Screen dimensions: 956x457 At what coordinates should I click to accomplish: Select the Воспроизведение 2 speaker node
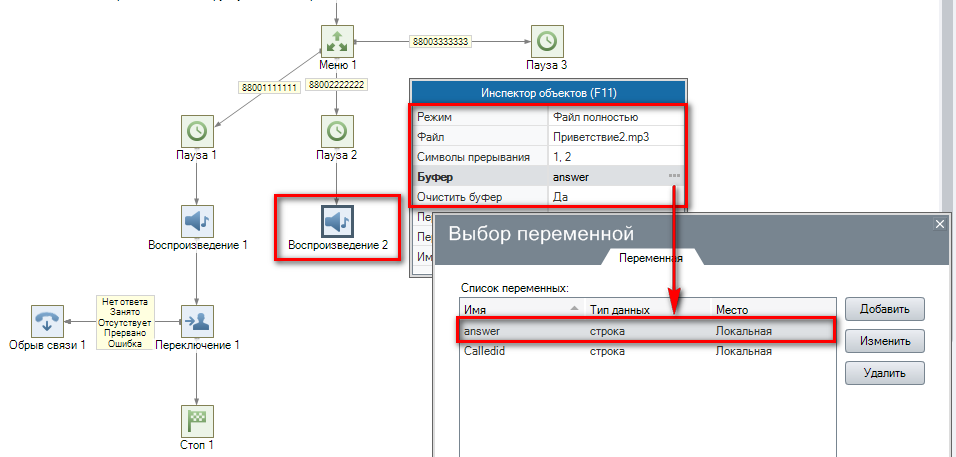click(x=337, y=220)
